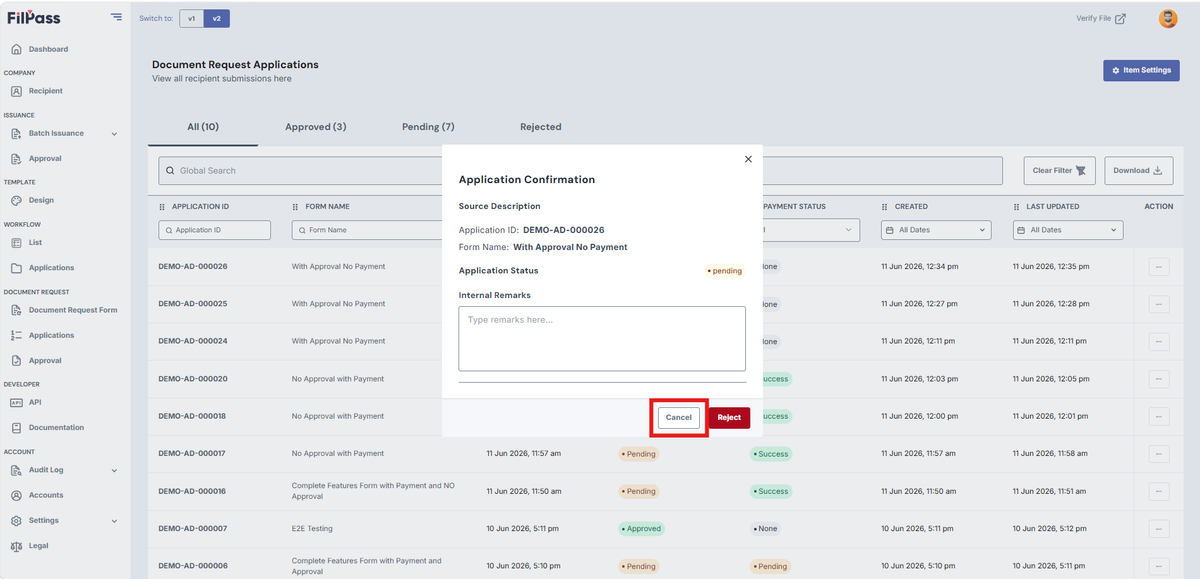Viewport: 1200px width, 579px height.
Task: Open the Legal scales icon in the sidebar
Action: tap(16, 546)
